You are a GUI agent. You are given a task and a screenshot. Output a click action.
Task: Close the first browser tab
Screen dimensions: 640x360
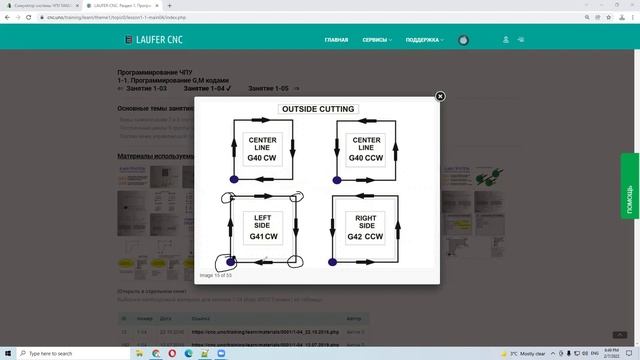click(x=77, y=6)
